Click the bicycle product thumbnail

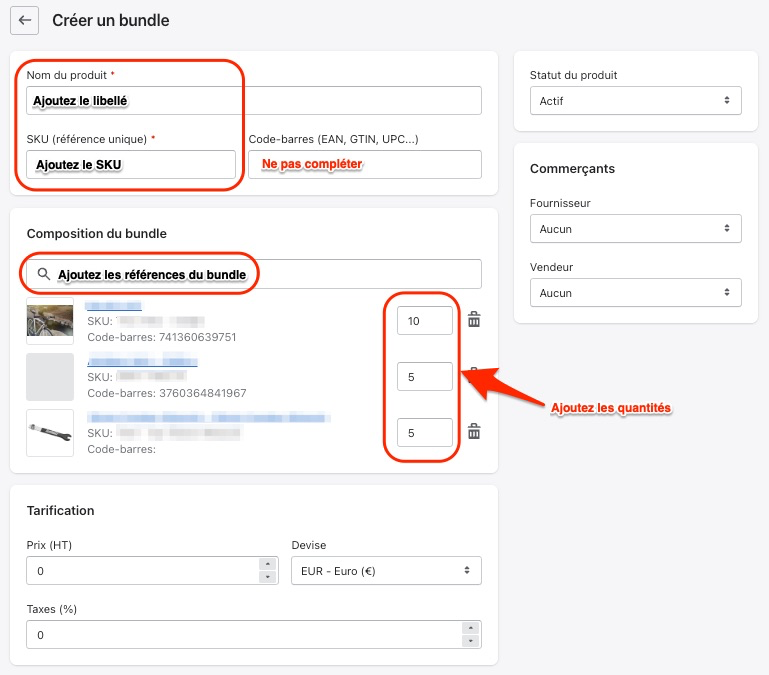click(50, 321)
